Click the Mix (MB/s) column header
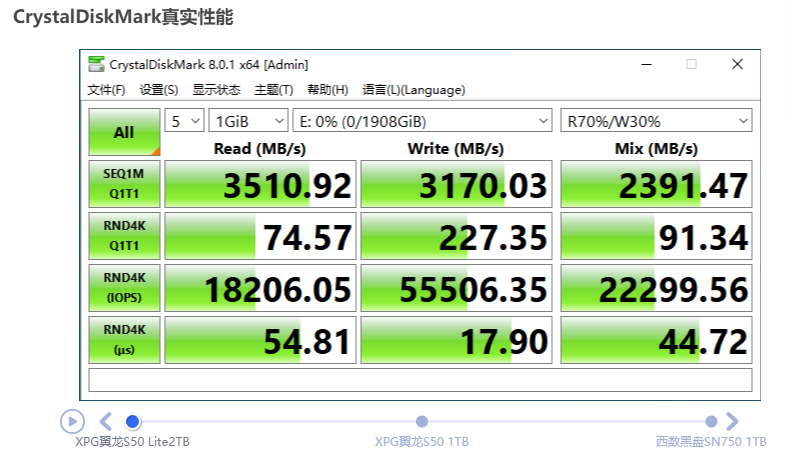This screenshot has height=462, width=789. 656,149
